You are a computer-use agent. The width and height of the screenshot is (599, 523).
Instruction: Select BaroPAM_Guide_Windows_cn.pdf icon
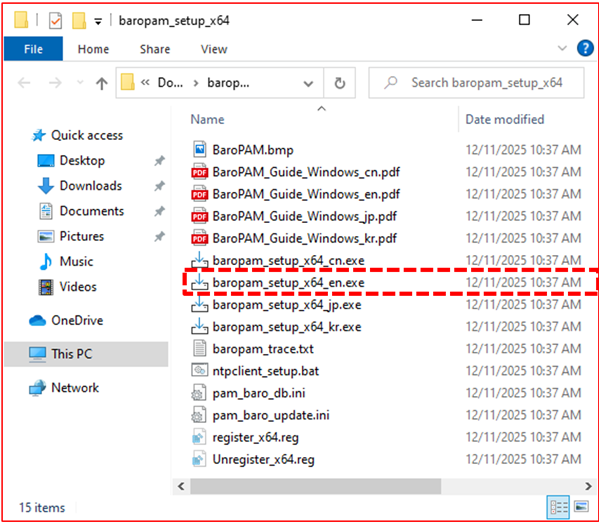pyautogui.click(x=199, y=172)
